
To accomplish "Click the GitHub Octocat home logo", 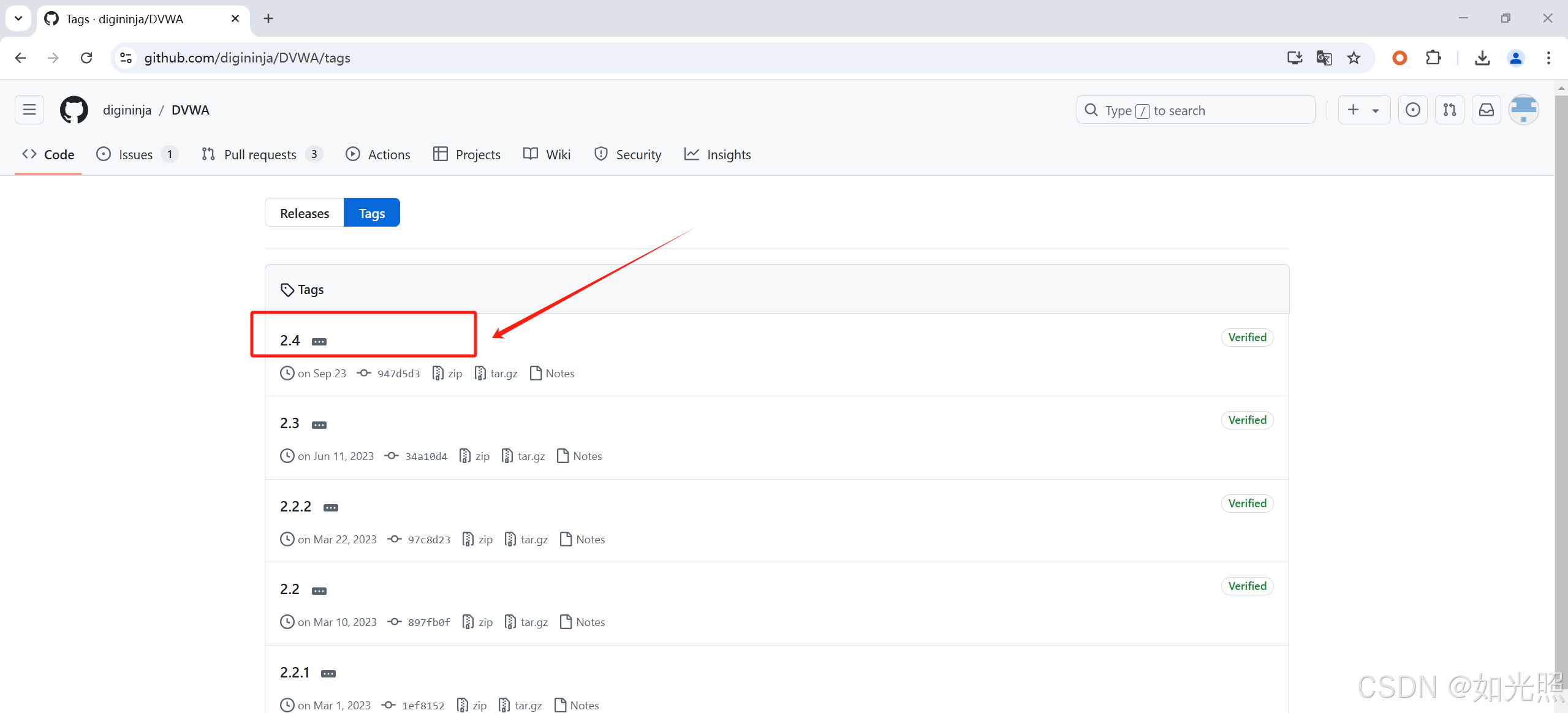I will (x=74, y=110).
